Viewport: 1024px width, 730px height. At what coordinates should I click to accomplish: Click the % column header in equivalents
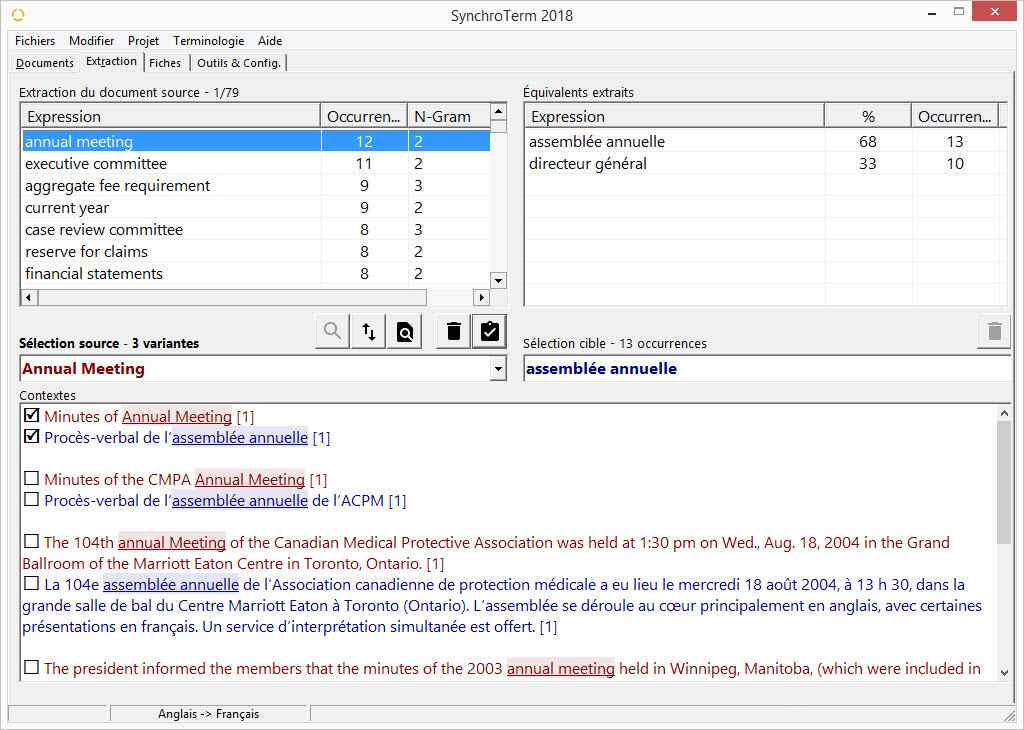tap(867, 117)
